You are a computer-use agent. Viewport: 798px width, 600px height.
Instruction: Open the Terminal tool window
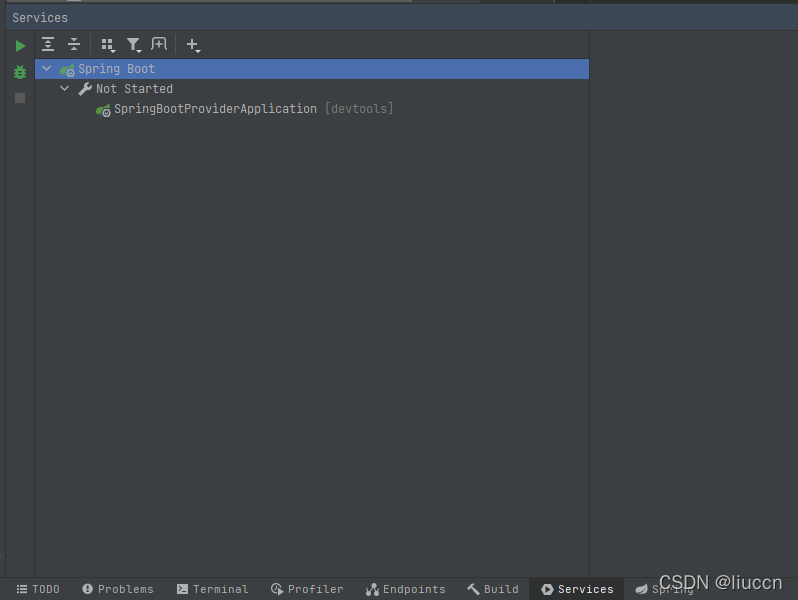(212, 589)
